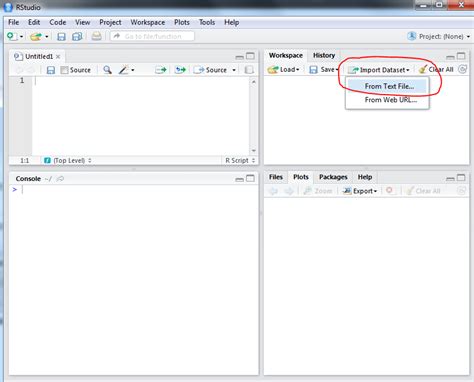Open the Project menu

tap(110, 22)
